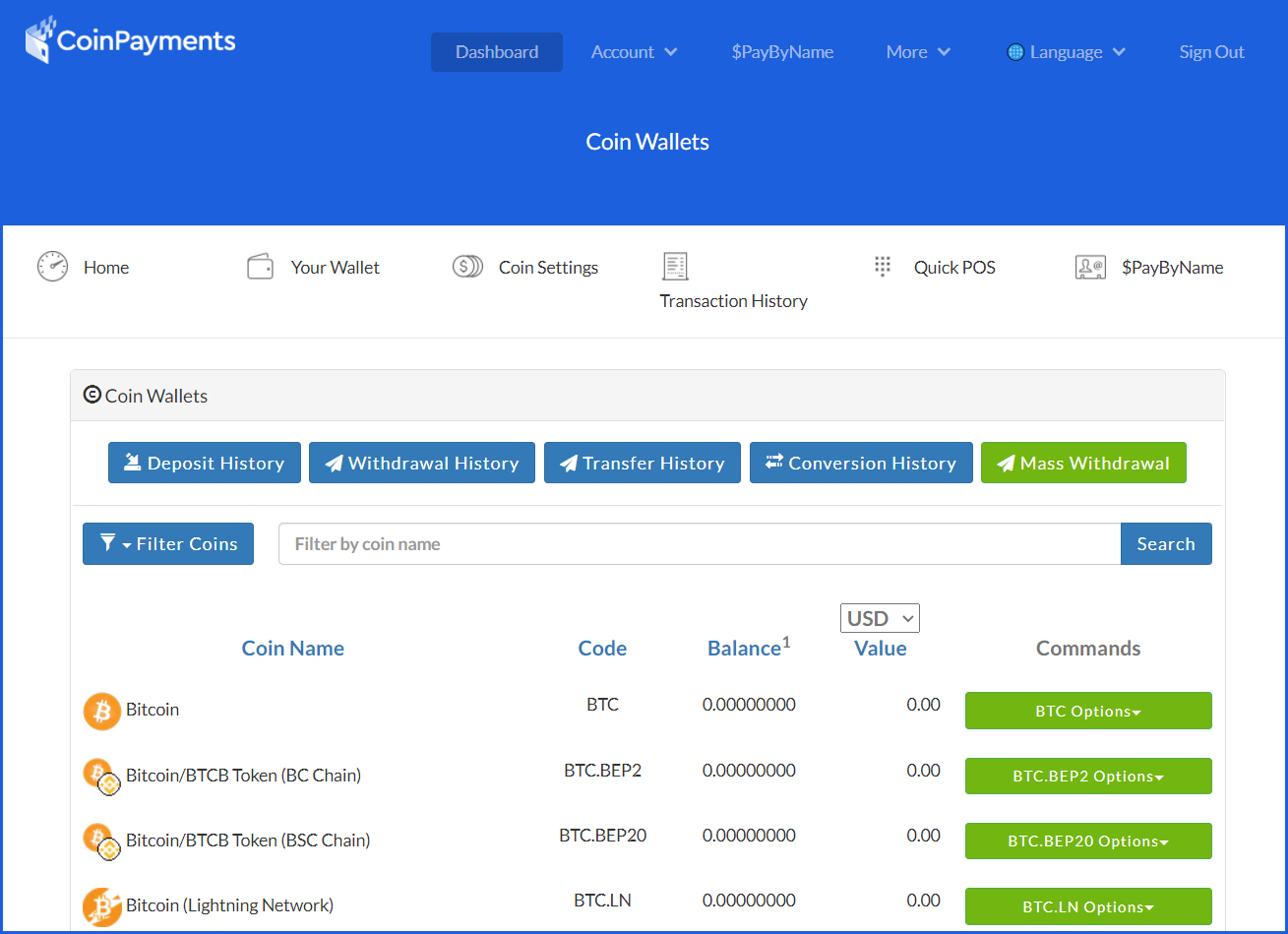The width and height of the screenshot is (1288, 934).
Task: Open Deposit History
Action: [x=204, y=463]
